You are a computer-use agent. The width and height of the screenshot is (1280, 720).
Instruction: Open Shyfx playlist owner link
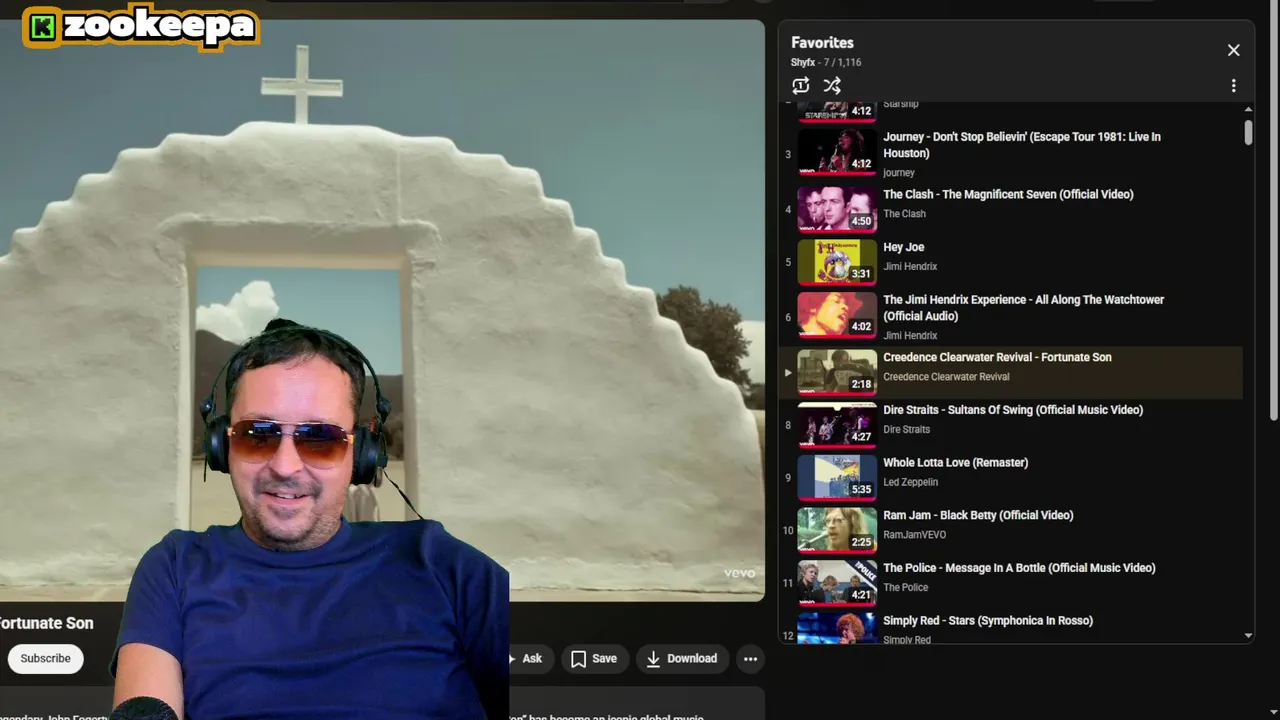[803, 62]
